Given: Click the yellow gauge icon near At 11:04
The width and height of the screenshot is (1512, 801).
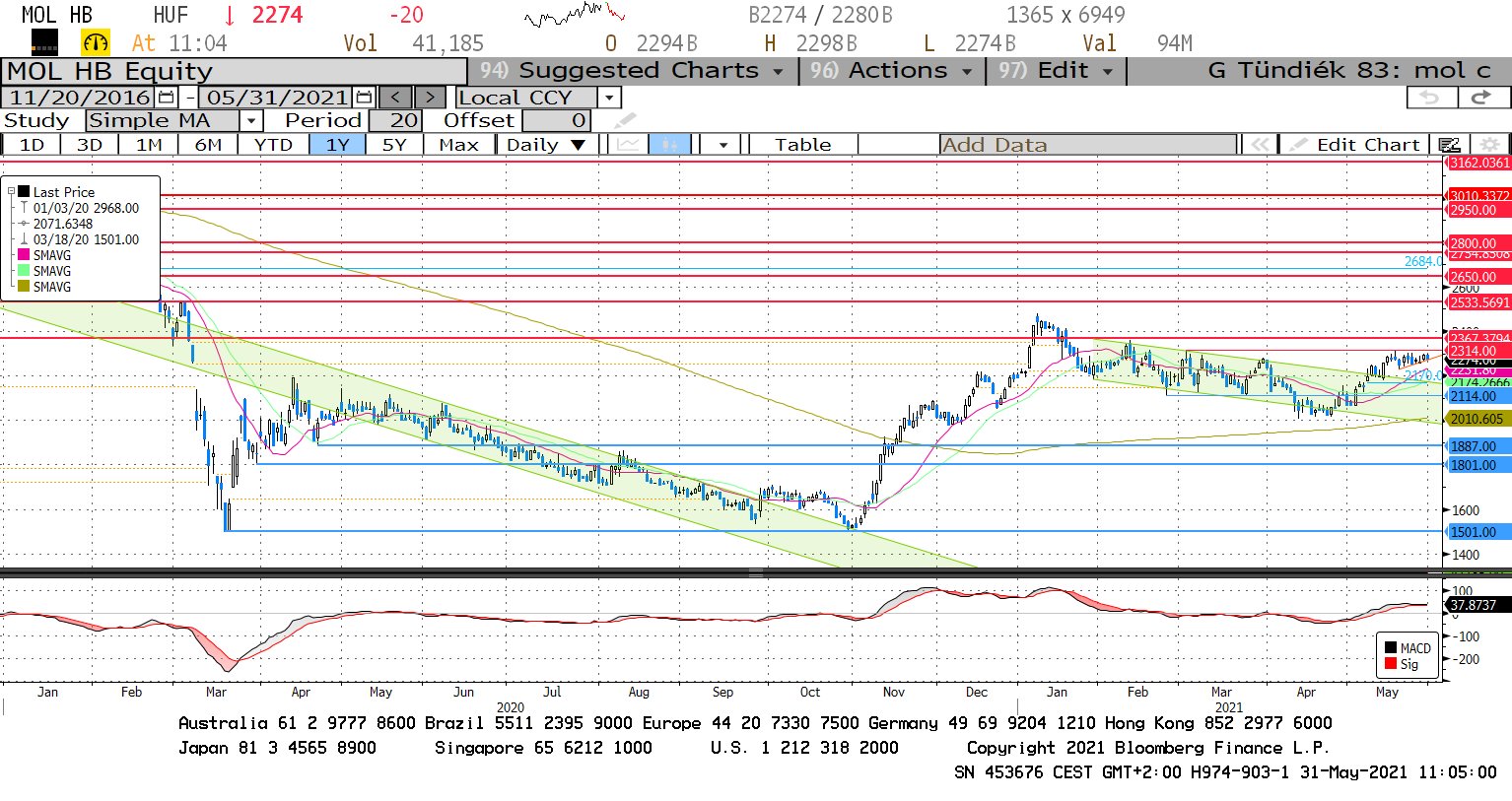Looking at the screenshot, I should coord(96,43).
